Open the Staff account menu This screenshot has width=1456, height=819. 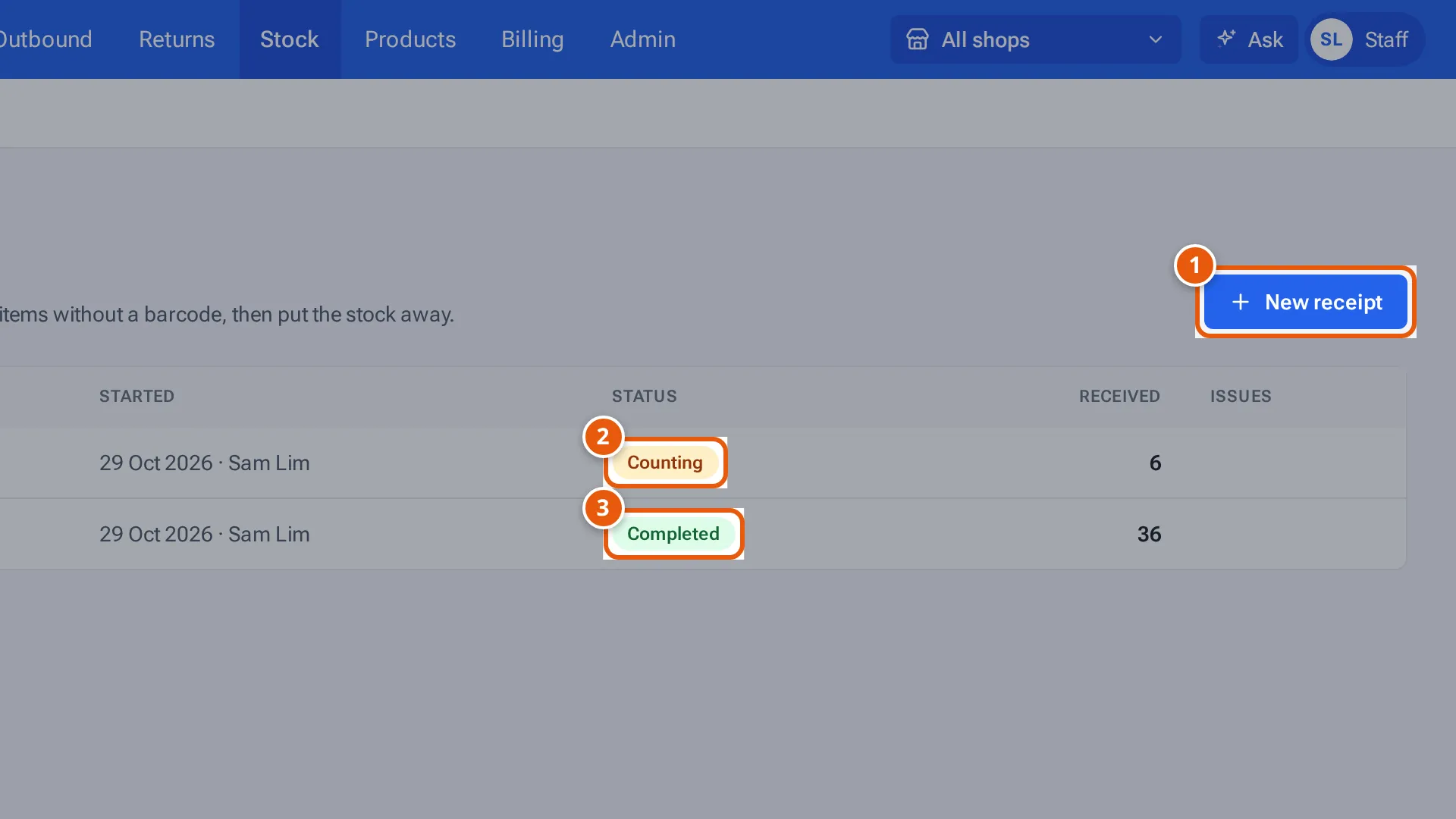tap(1366, 39)
